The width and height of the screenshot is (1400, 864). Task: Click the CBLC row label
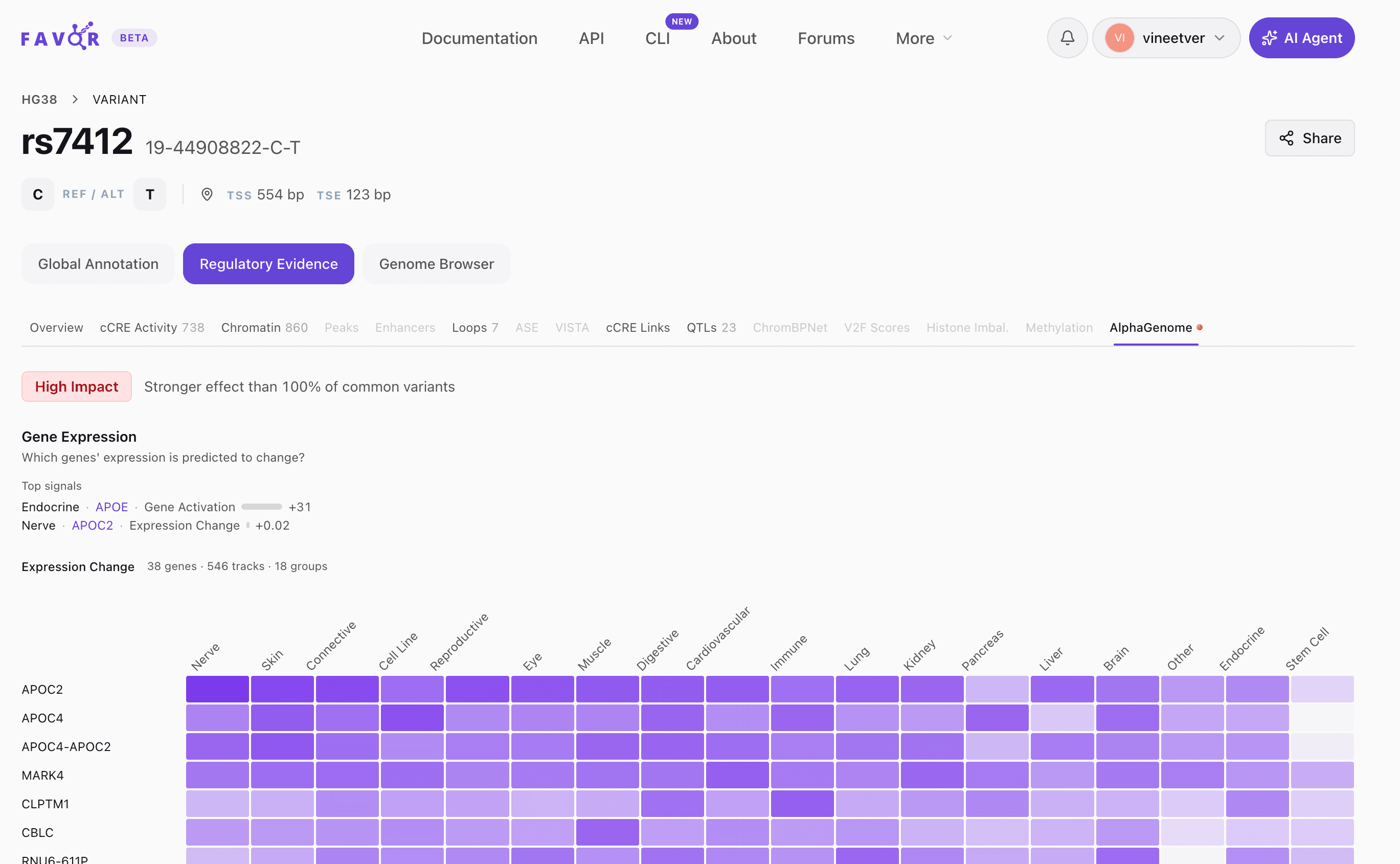(x=38, y=832)
